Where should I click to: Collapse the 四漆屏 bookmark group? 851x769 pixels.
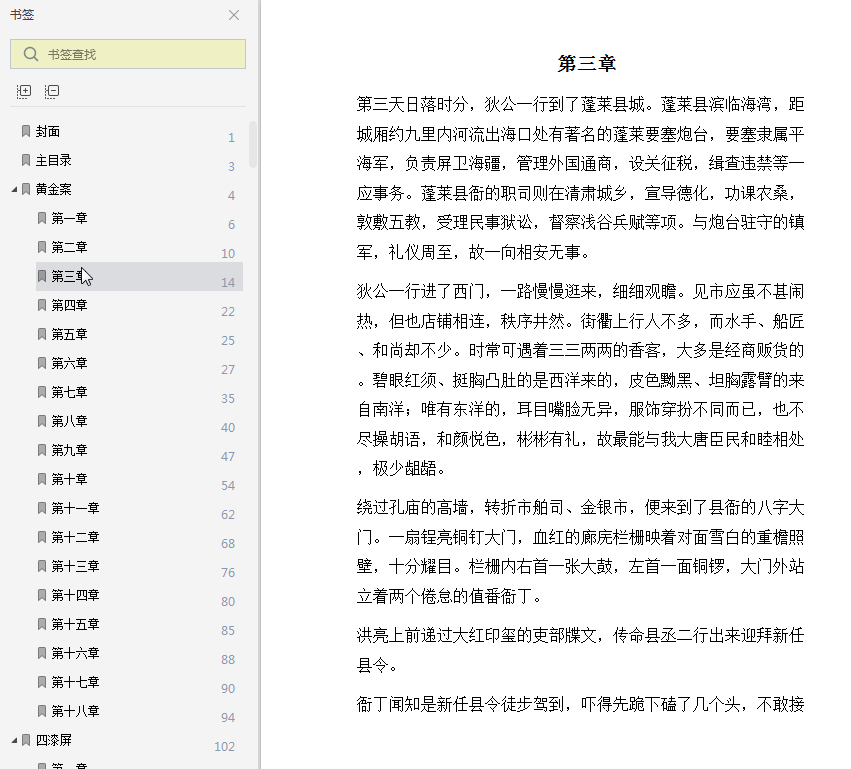(14, 740)
